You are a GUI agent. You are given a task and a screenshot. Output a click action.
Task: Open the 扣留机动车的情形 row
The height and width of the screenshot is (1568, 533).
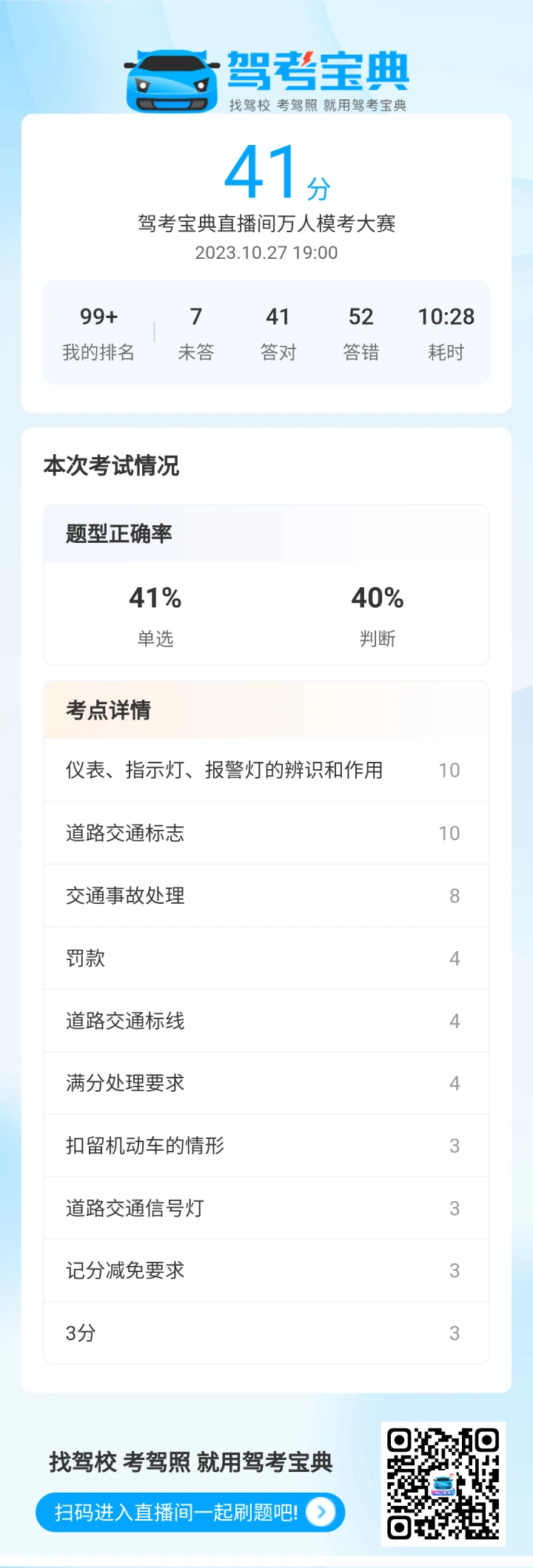266,1146
